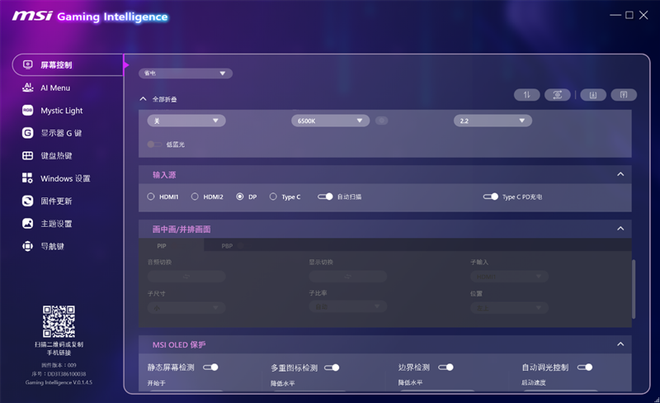
Task: Click 全部折叠 collapse all
Action: (164, 99)
